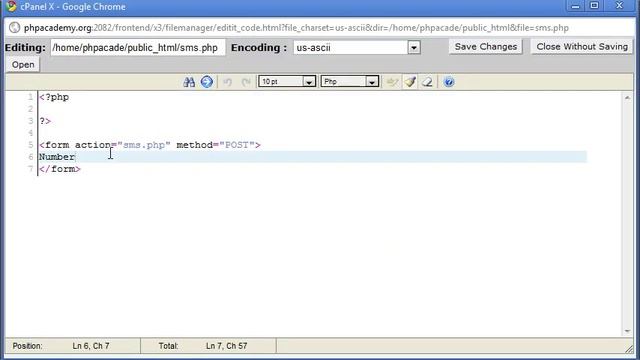Click the redo arrow icon
The image size is (640, 360).
(246, 82)
